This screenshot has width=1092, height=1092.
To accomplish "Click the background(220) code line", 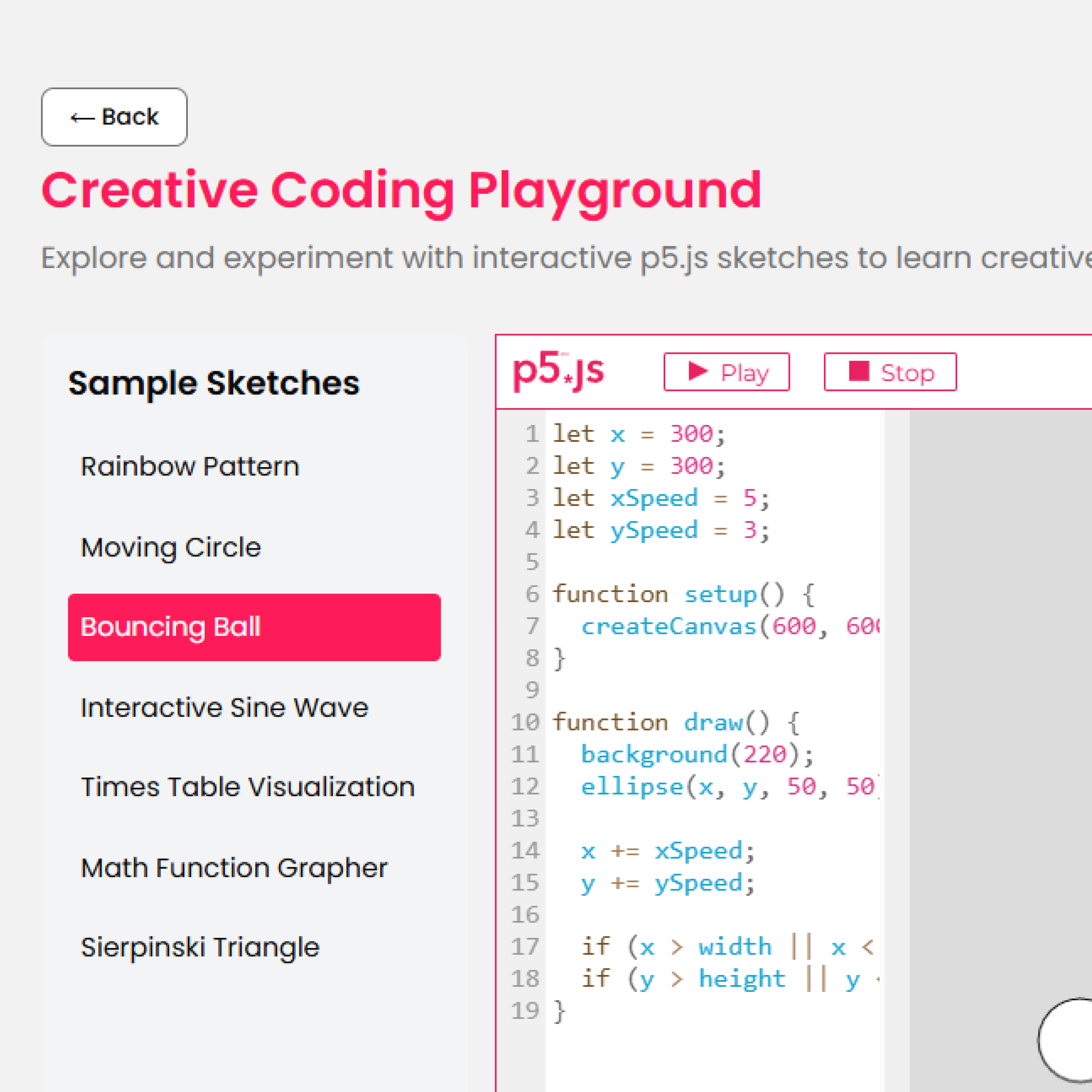I will [697, 755].
